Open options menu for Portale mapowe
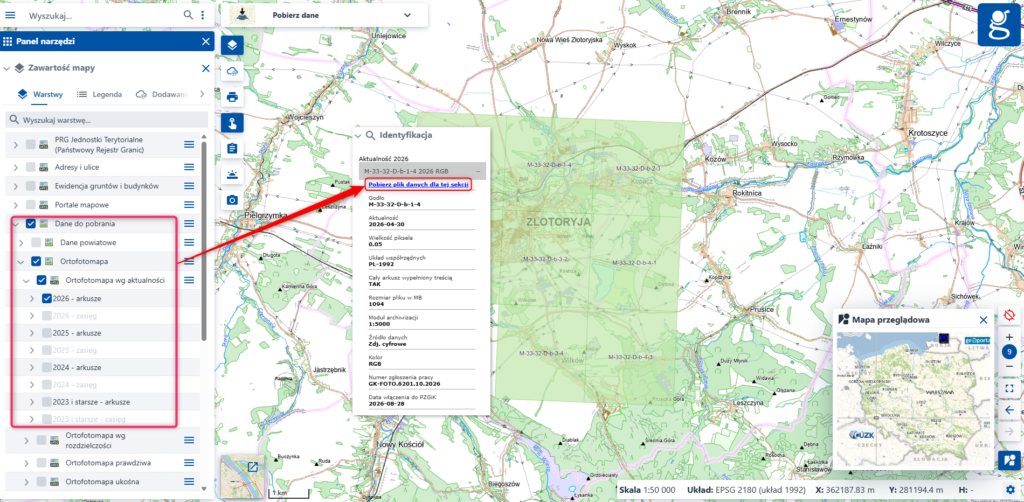The height and width of the screenshot is (502, 1024). [x=189, y=204]
